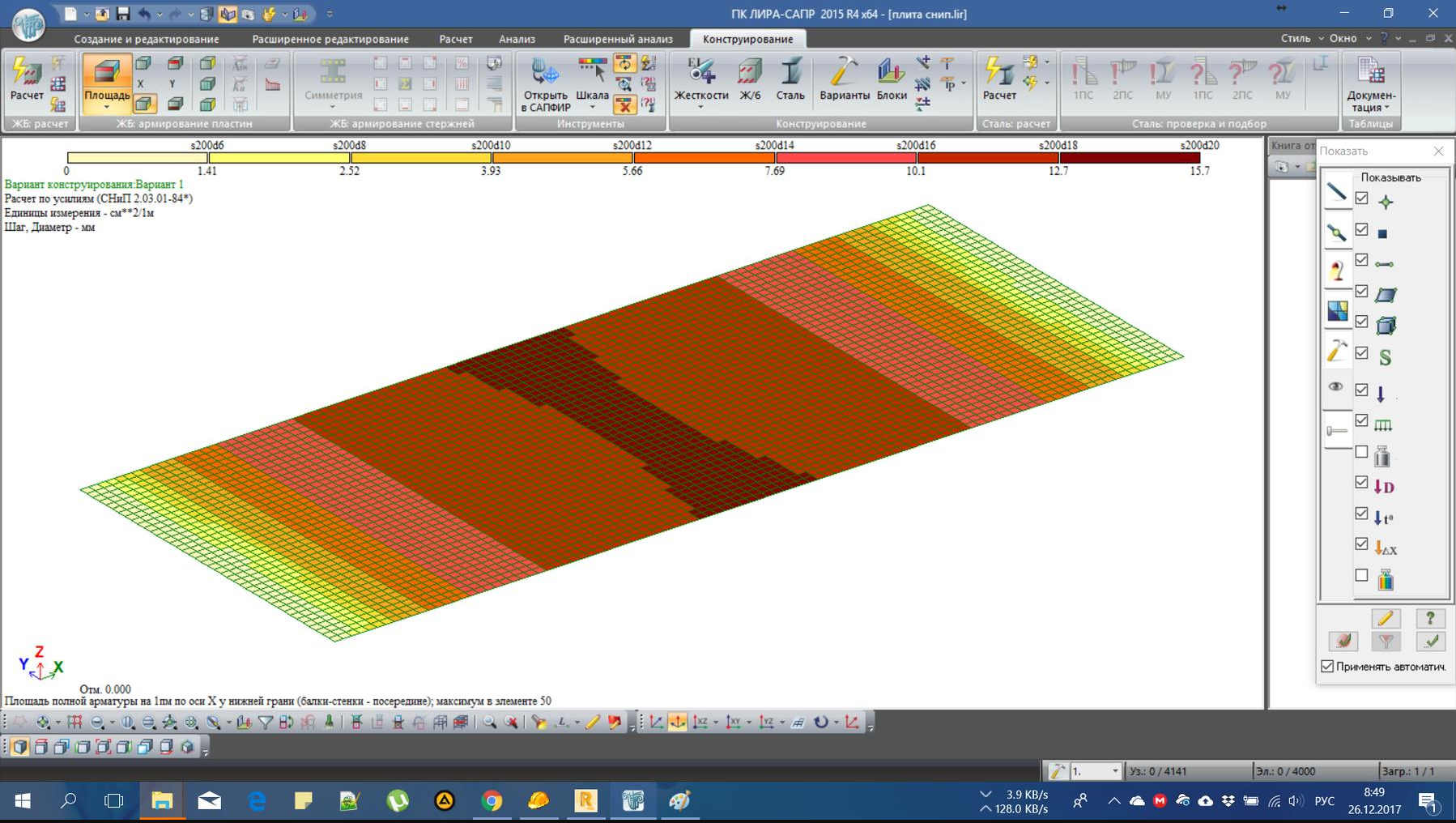
Task: Open the Жесткости dropdown
Action: [700, 108]
